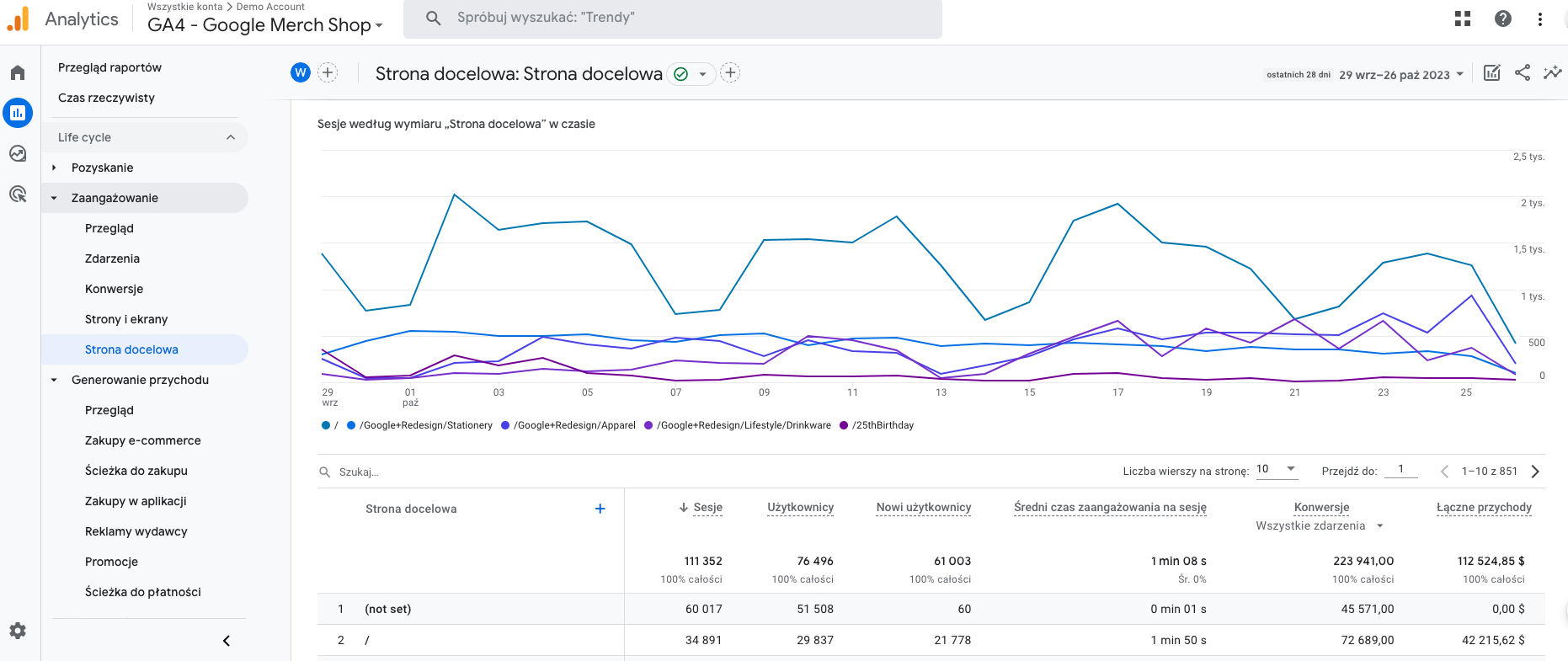
Task: Open the report status dropdown arrow
Action: click(x=702, y=74)
